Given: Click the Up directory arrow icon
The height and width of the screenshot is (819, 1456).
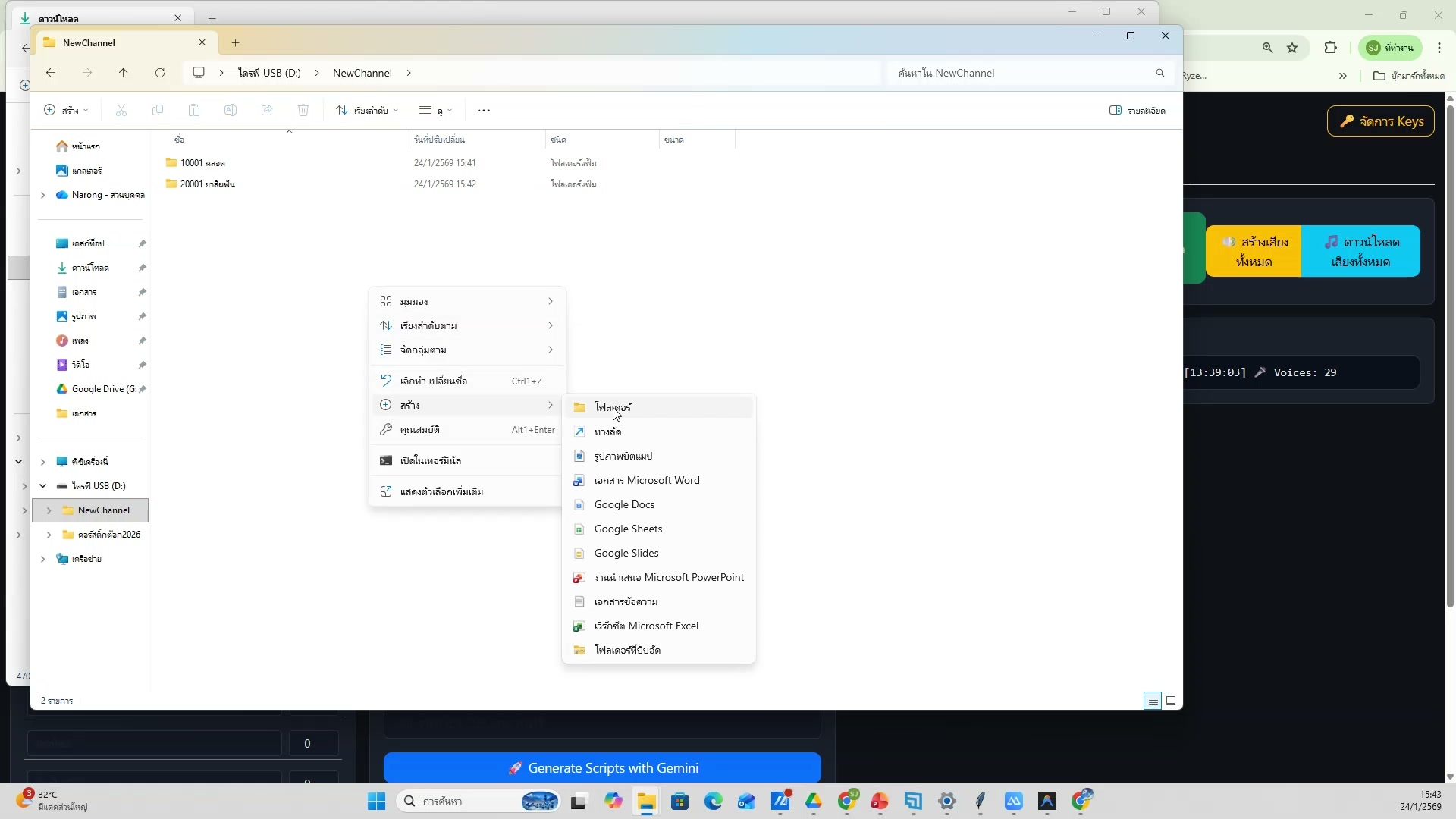Looking at the screenshot, I should [x=123, y=73].
